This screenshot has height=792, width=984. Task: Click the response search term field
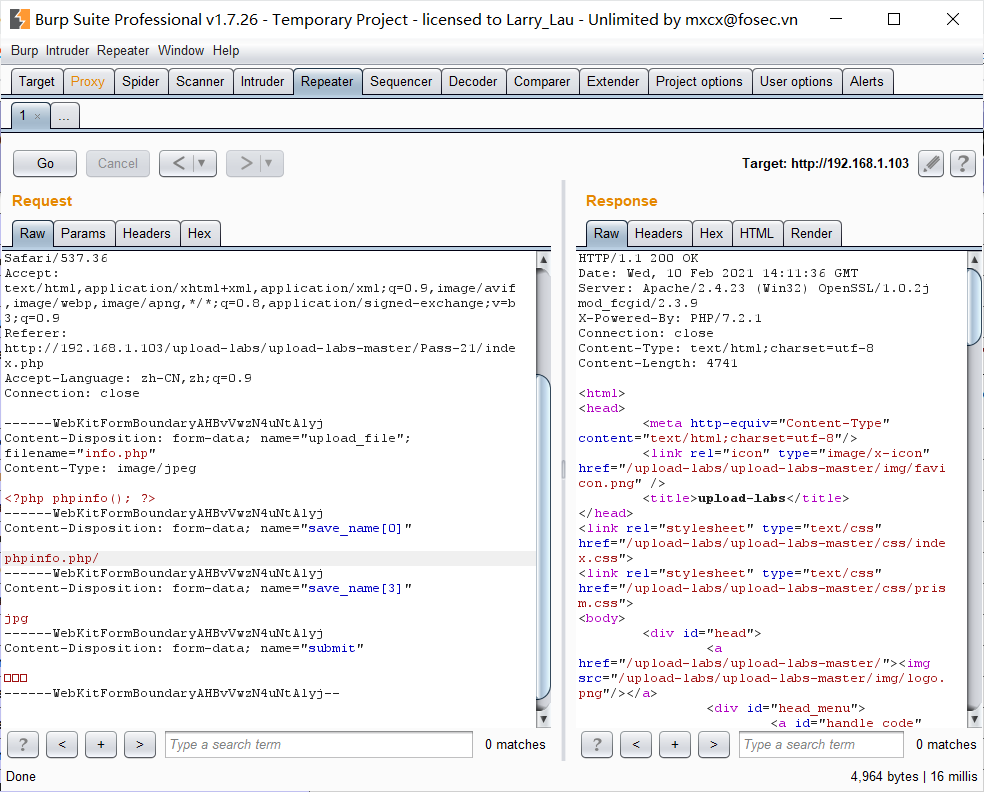[x=820, y=744]
